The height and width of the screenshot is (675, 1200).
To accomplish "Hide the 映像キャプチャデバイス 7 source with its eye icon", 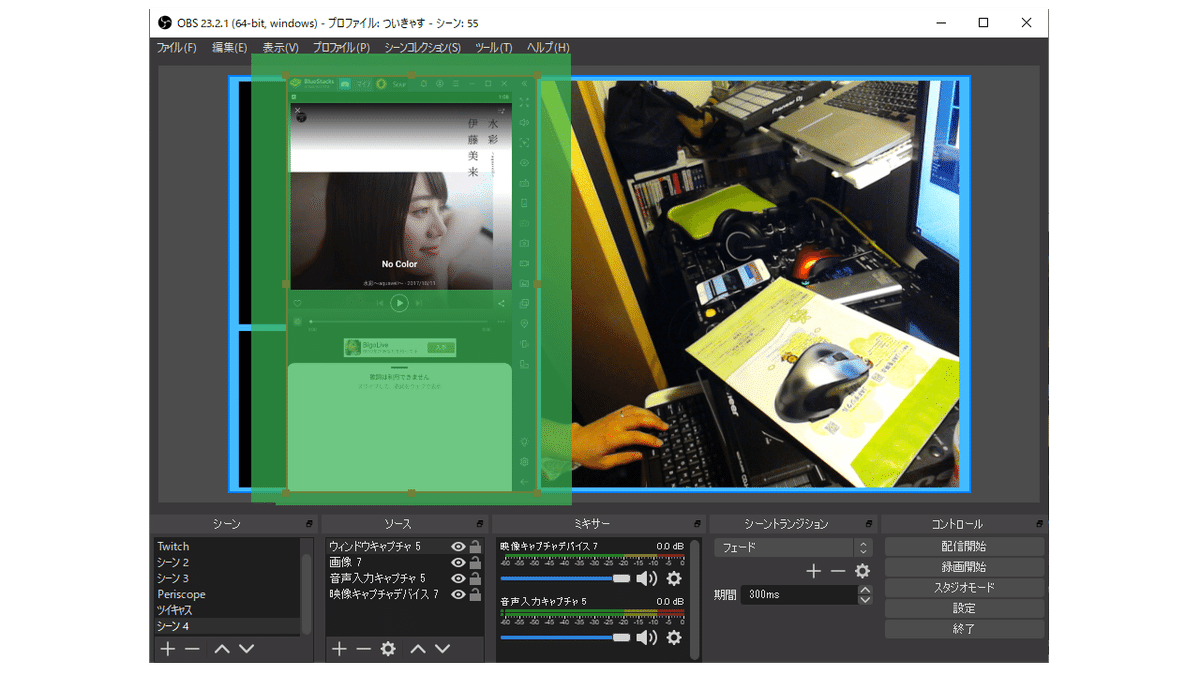I will click(458, 595).
